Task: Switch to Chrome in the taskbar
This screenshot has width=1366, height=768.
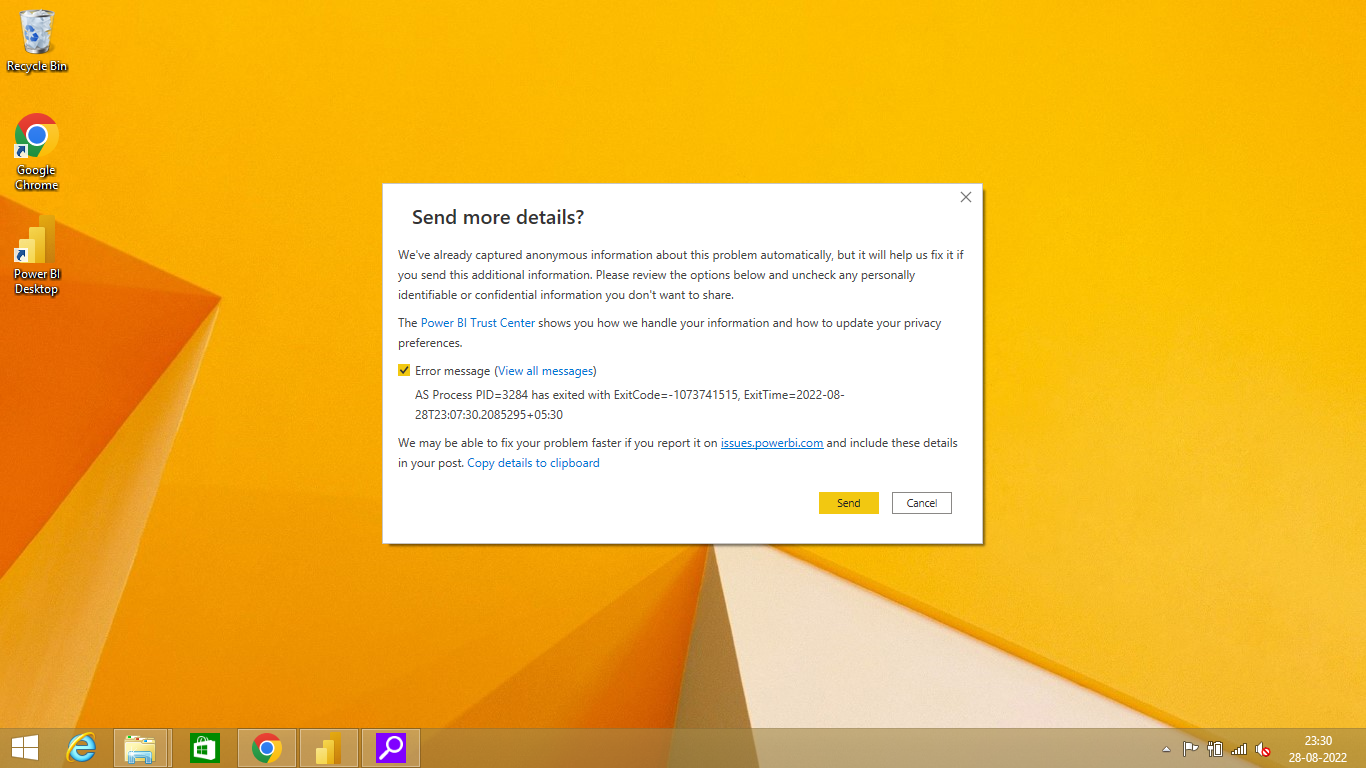Action: point(266,748)
